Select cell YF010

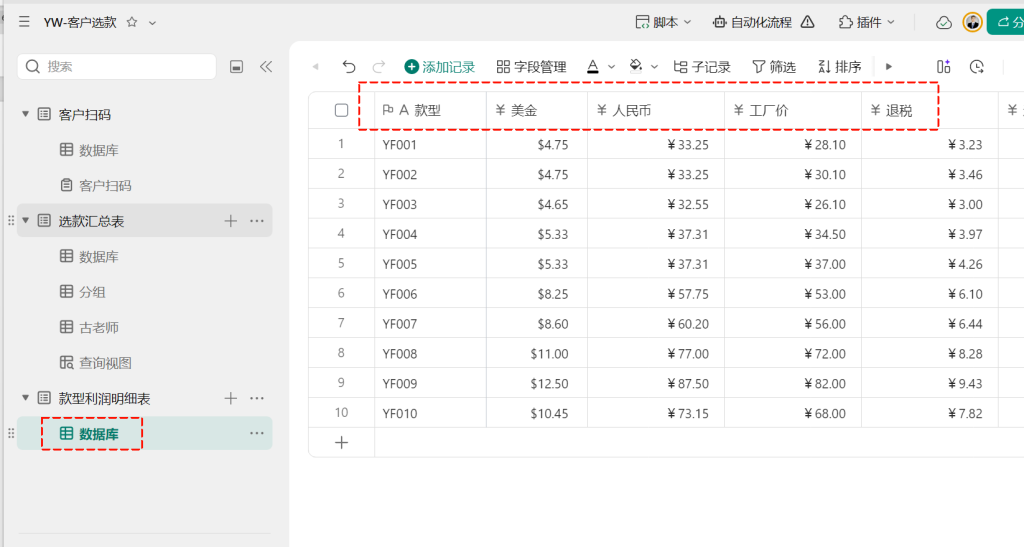pos(431,413)
